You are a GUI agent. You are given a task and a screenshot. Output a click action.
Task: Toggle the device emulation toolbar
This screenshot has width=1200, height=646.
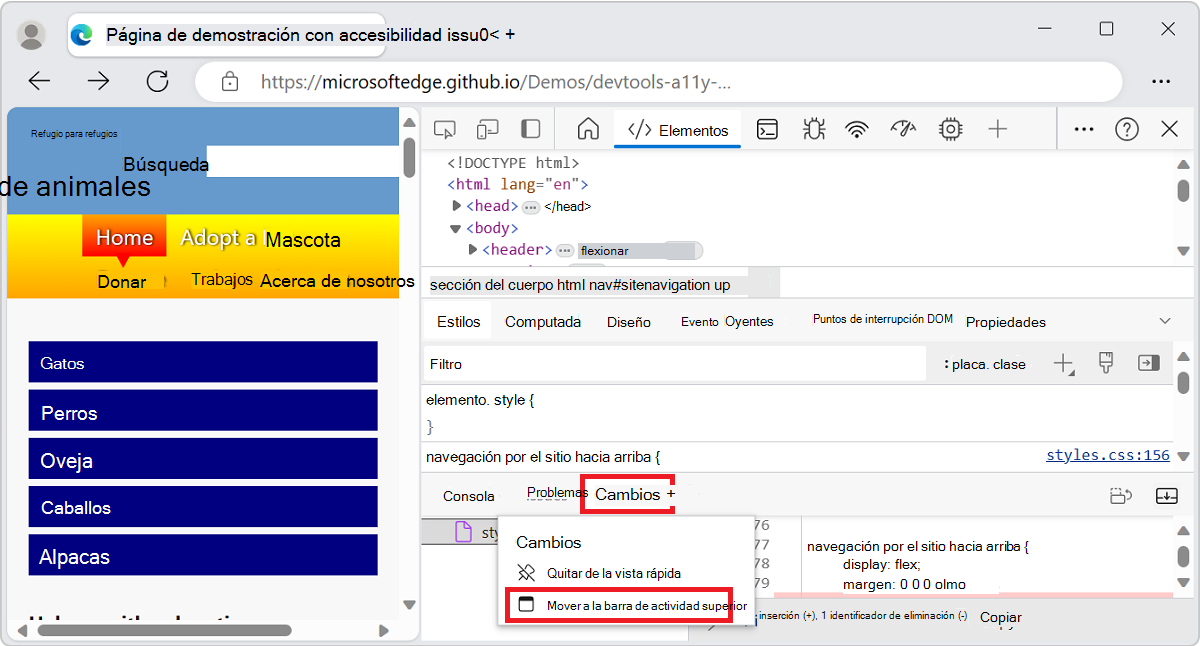[487, 128]
